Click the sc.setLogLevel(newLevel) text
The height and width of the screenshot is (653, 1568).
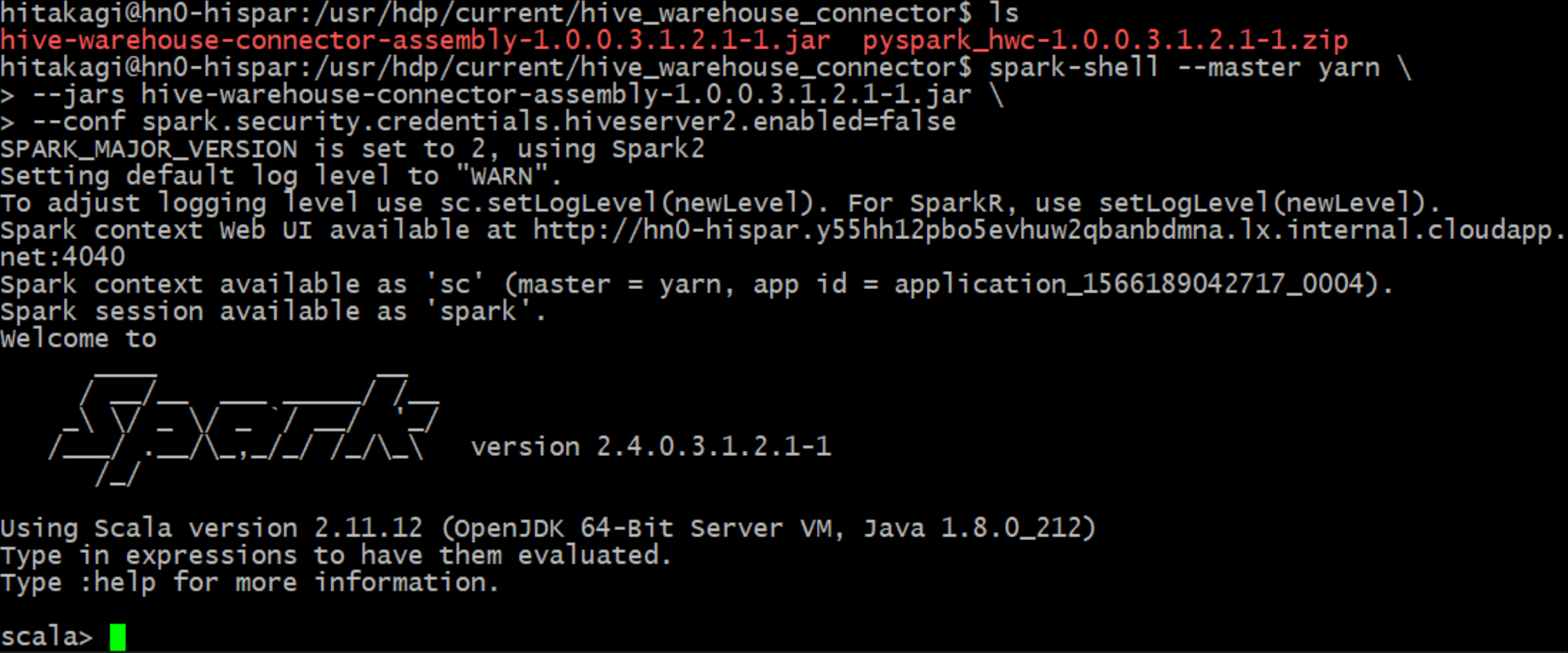tap(626, 203)
